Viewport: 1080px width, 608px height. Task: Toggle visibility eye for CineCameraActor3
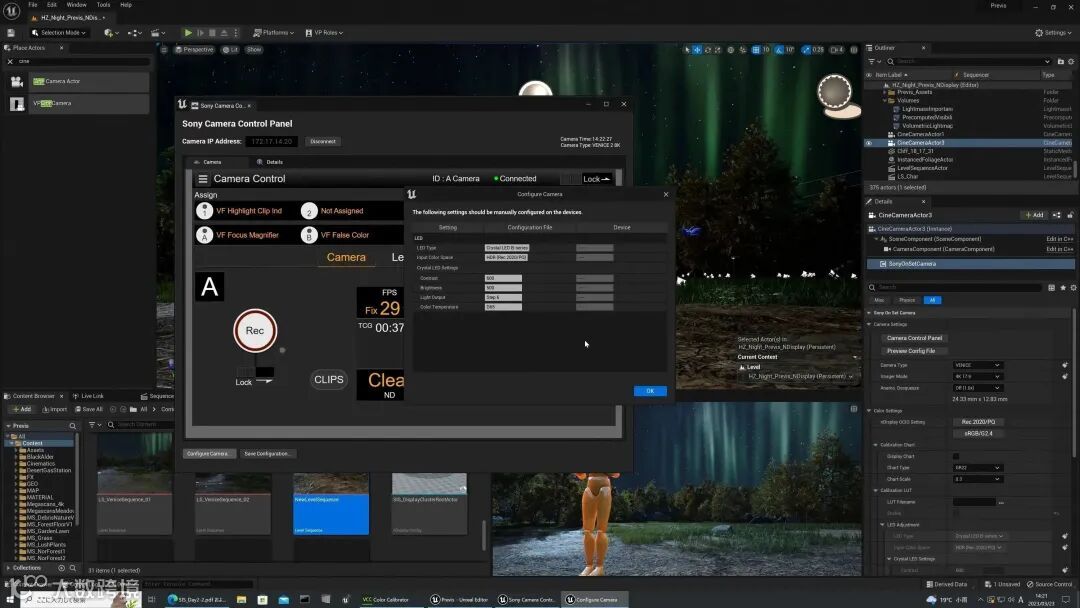pos(869,143)
